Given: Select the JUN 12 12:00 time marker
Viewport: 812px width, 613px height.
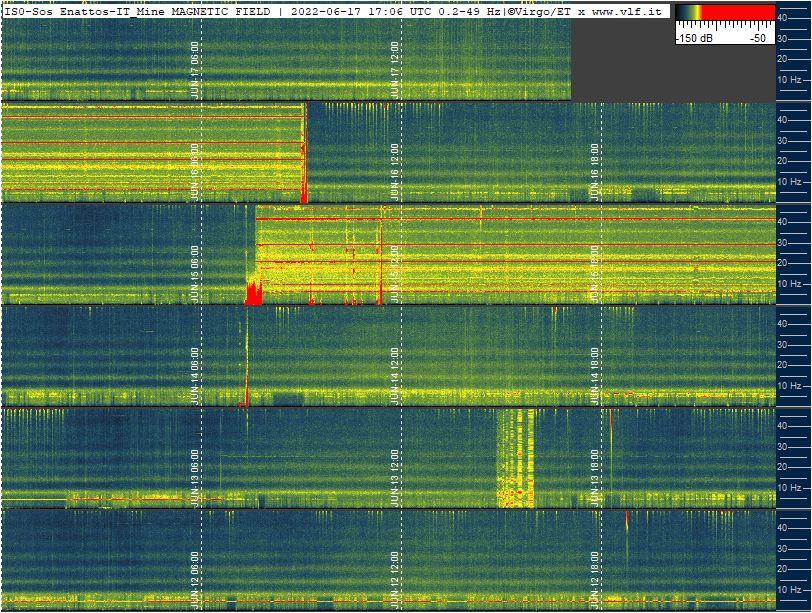Looking at the screenshot, I should coord(395,580).
